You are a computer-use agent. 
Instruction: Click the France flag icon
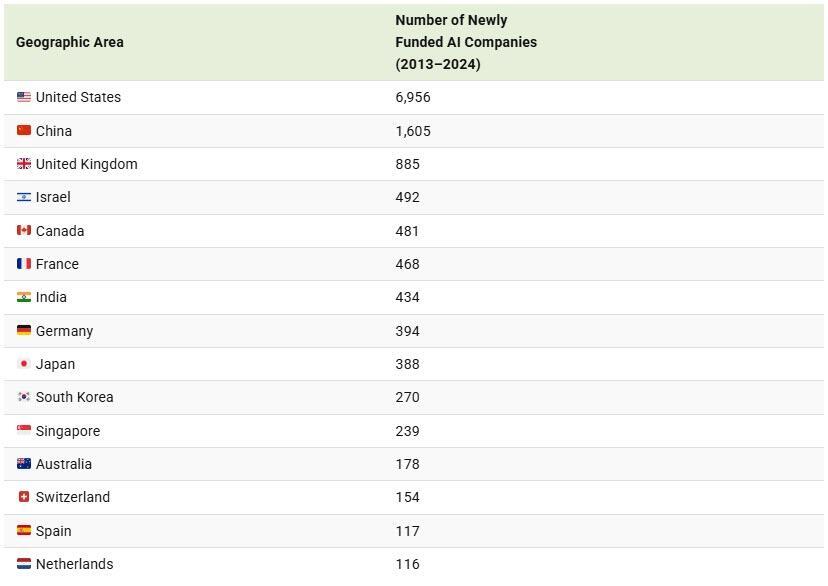tap(24, 264)
